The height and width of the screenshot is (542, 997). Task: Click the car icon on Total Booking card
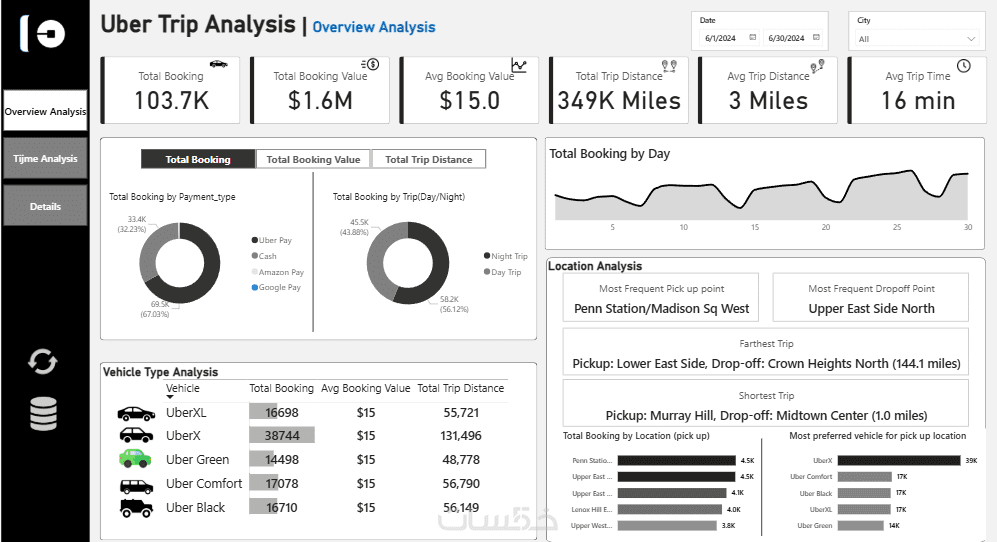click(x=219, y=64)
